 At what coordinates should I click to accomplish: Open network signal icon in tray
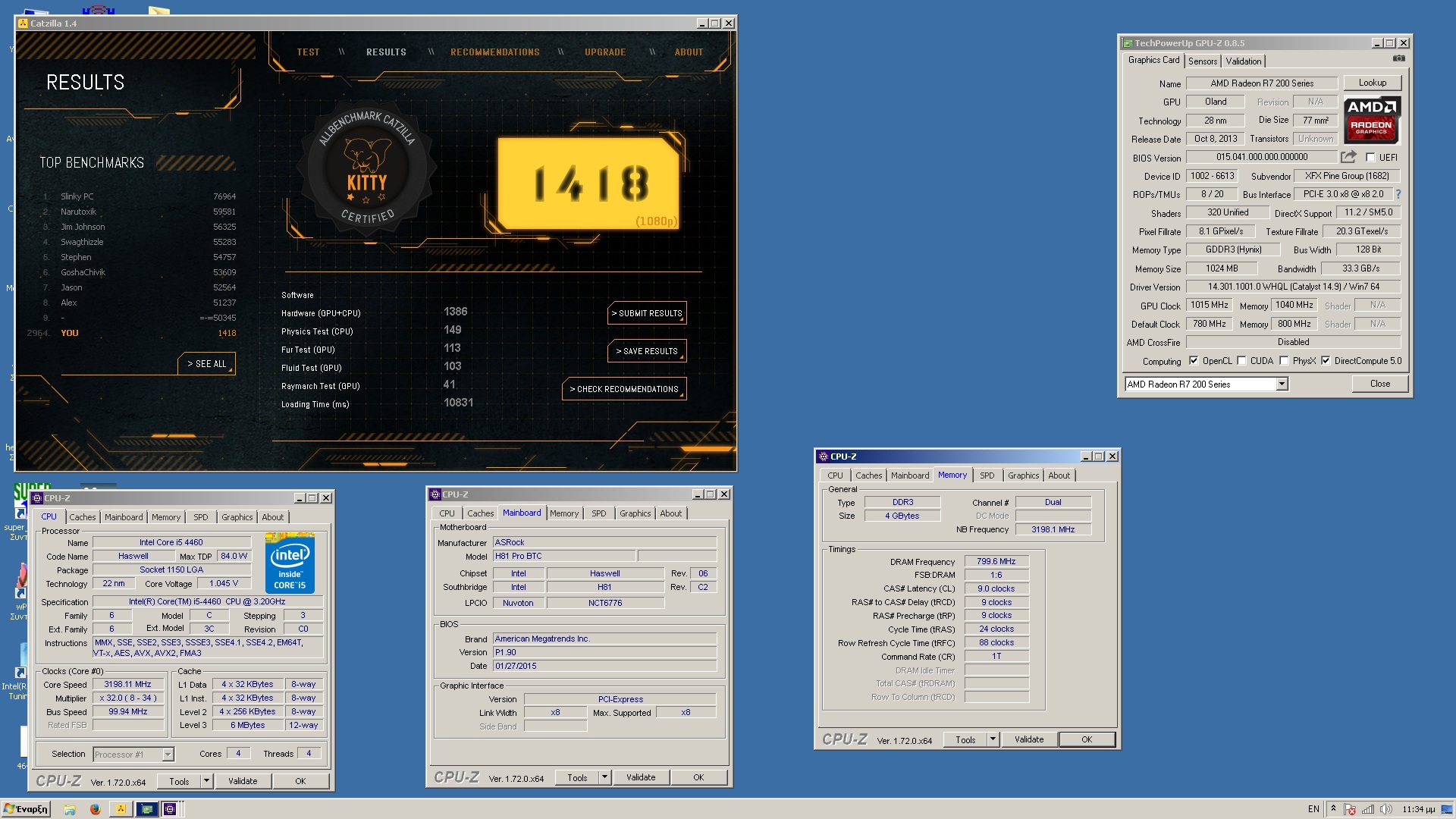[1368, 809]
